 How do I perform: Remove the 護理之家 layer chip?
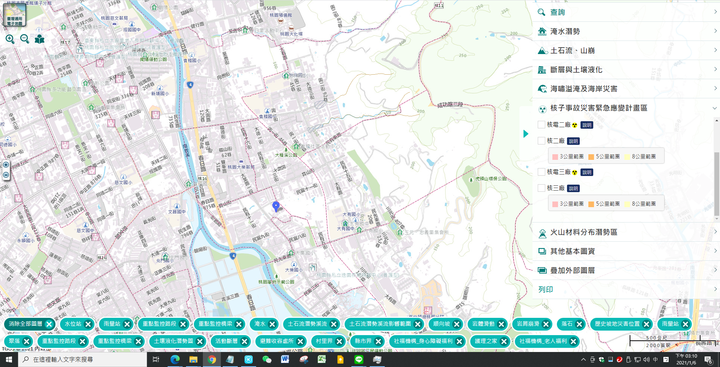[504, 342]
